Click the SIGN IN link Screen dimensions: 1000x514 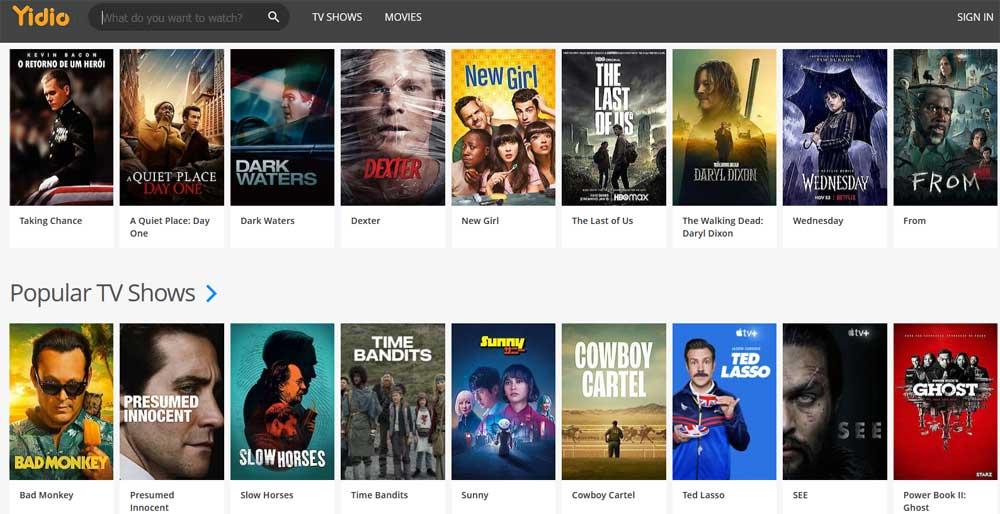pyautogui.click(x=974, y=17)
